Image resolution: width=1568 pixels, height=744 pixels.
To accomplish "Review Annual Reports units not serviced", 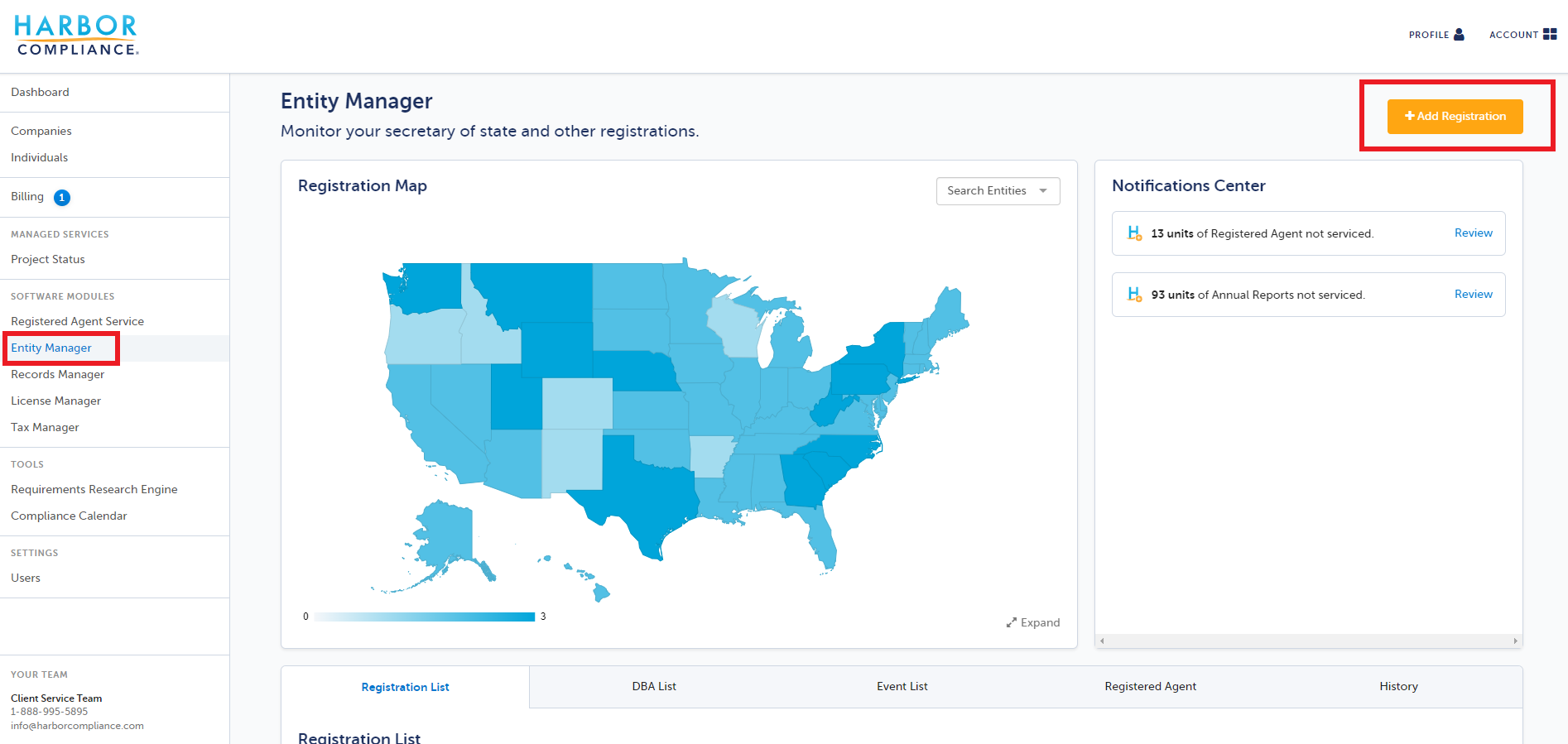I will [x=1474, y=295].
